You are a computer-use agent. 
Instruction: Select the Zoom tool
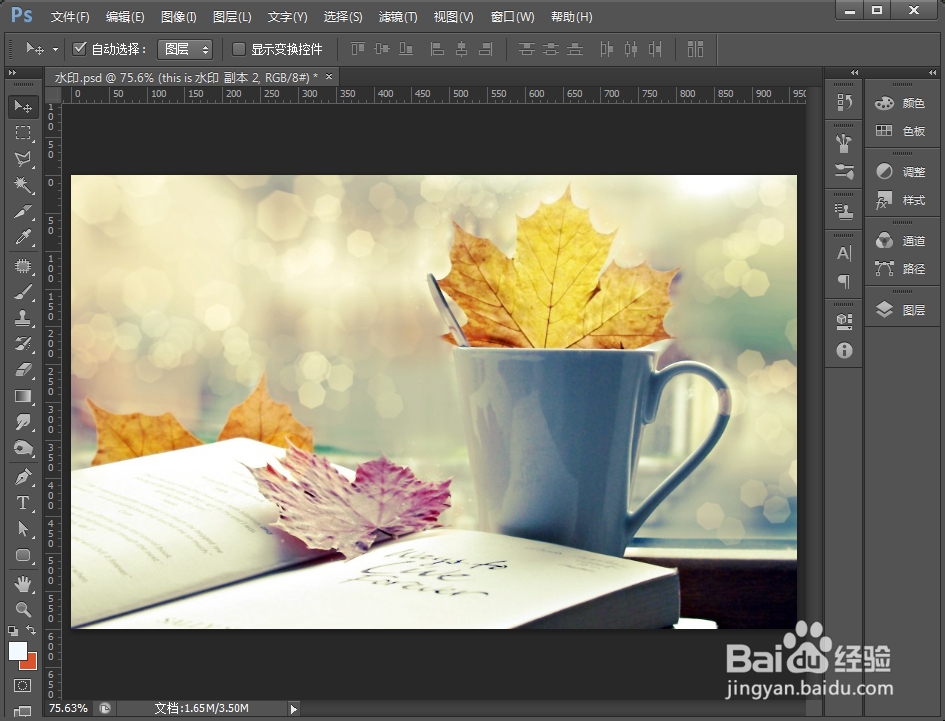tap(23, 609)
